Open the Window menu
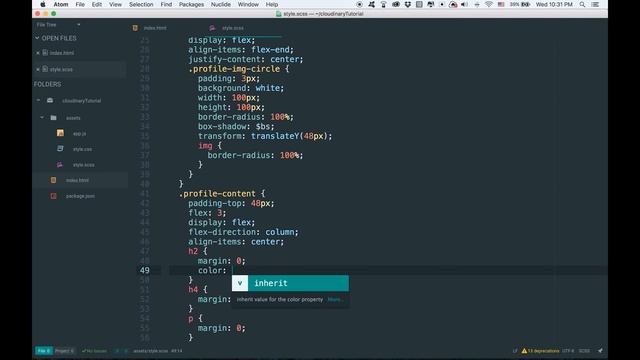The height and width of the screenshot is (360, 640). 248,4
